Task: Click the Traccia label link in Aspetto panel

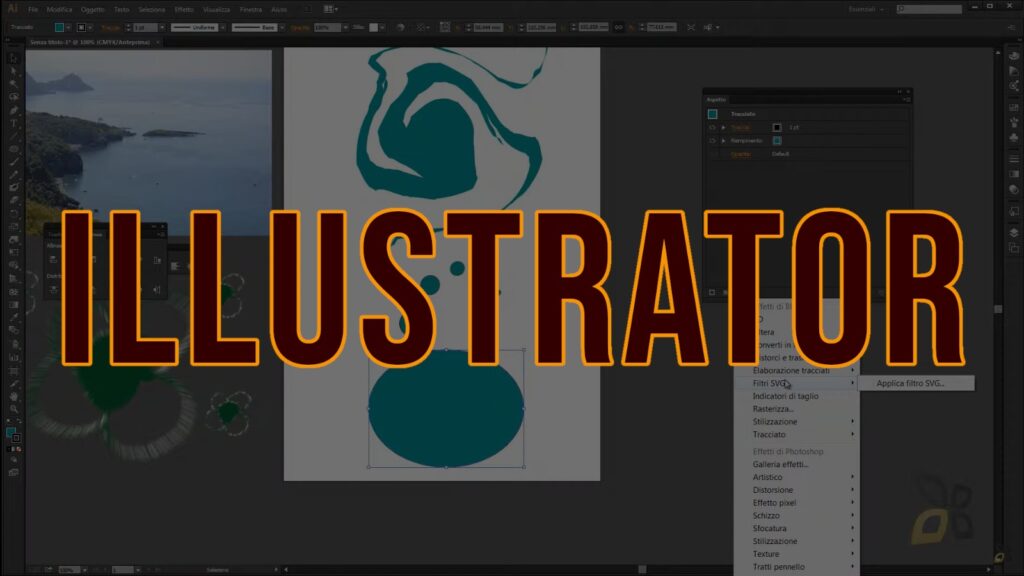Action: coord(740,127)
